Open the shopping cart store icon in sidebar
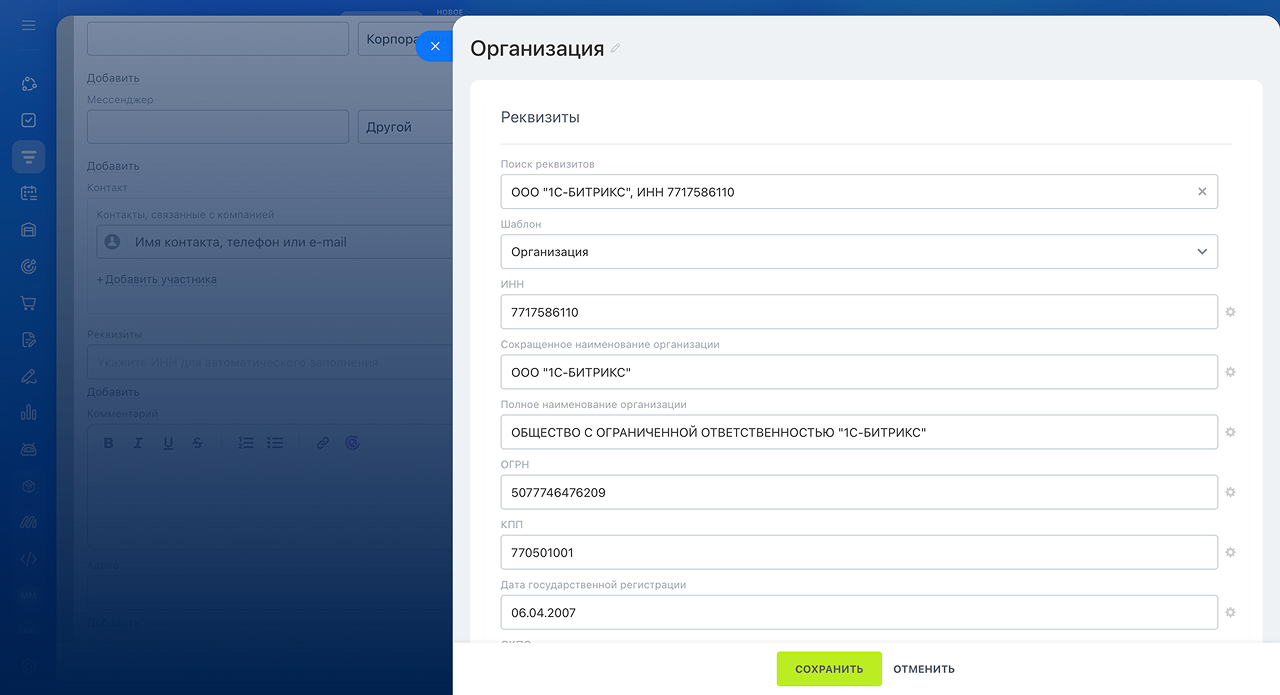 (x=28, y=303)
